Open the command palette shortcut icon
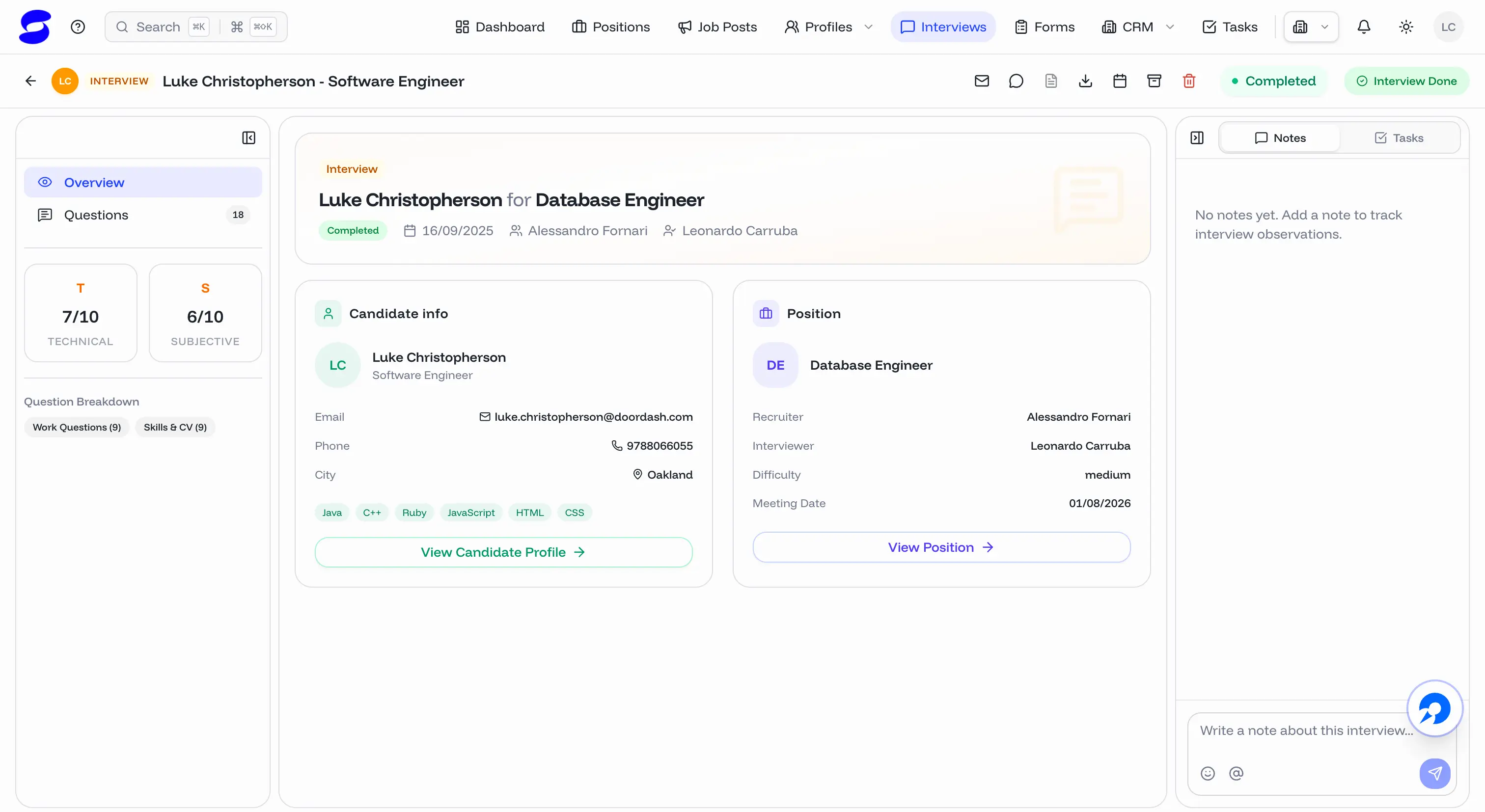This screenshot has height=812, width=1485. click(236, 27)
